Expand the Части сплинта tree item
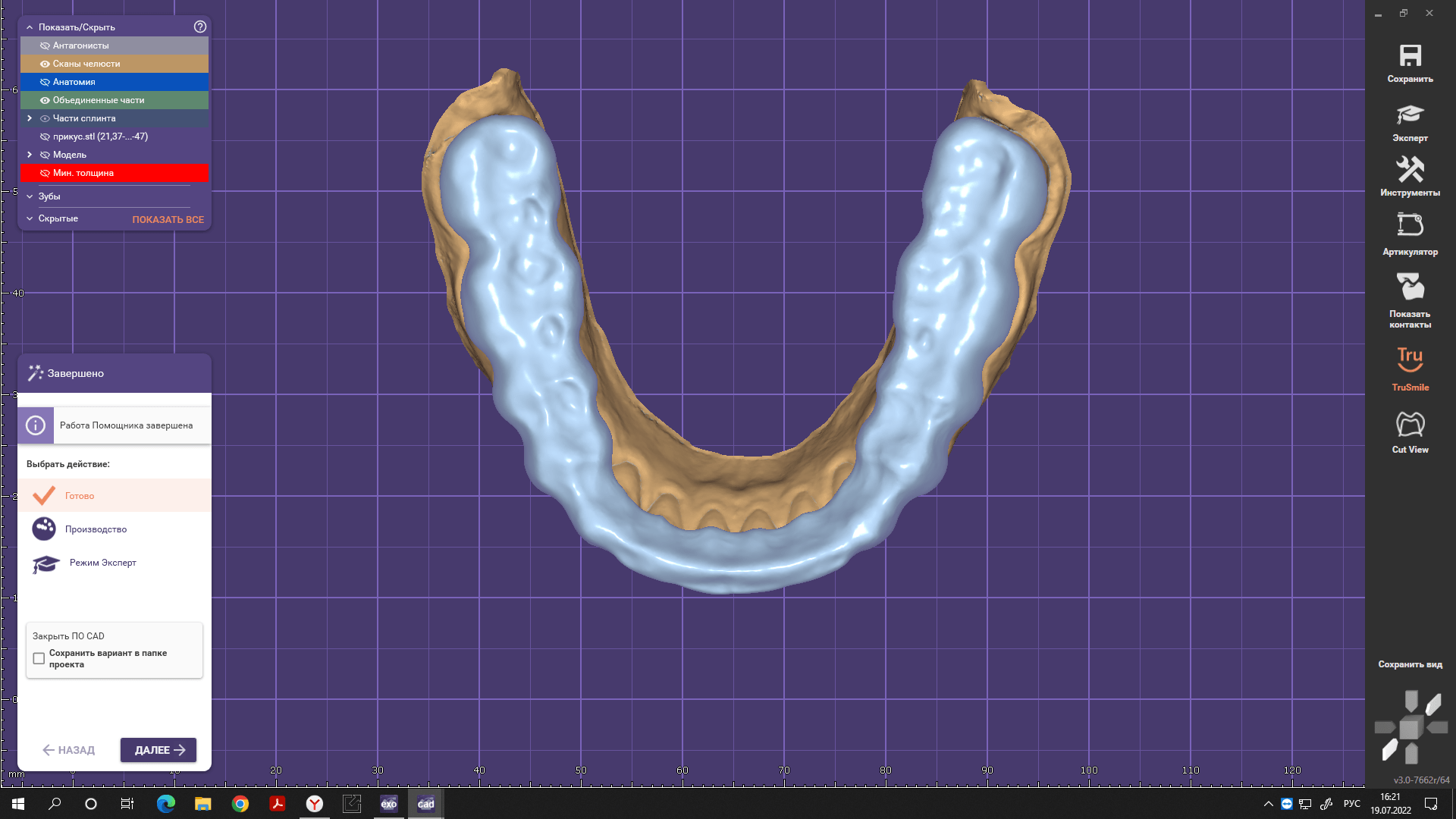The width and height of the screenshot is (1456, 819). tap(30, 118)
